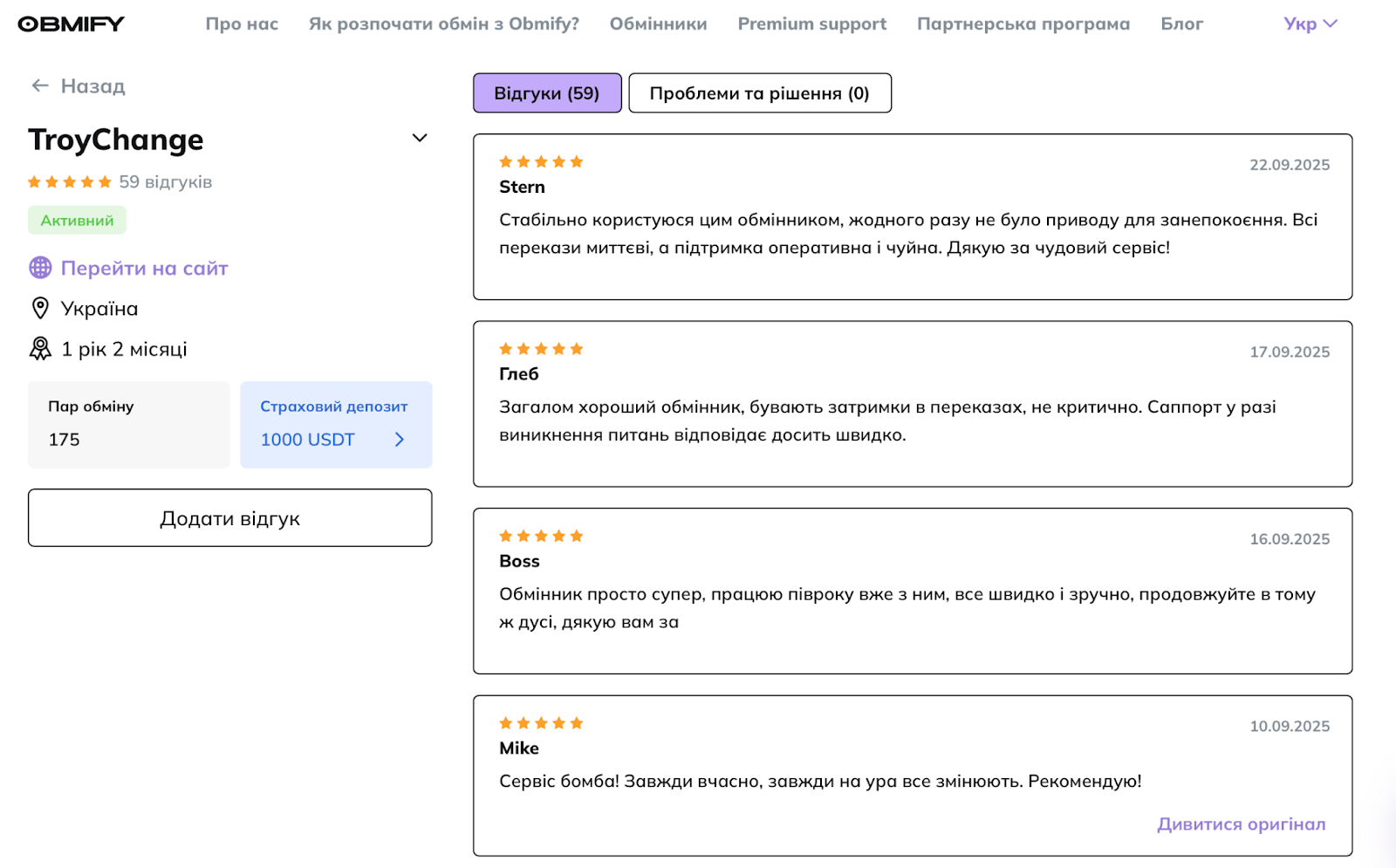Screen dimensions: 1396x868
Task: Click the location pin icon
Action: tap(40, 308)
